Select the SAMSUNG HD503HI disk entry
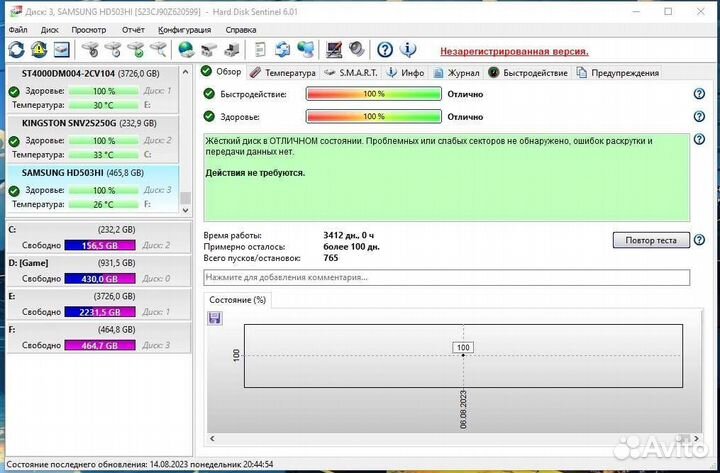Viewport: 720px width, 473px height. tap(93, 188)
